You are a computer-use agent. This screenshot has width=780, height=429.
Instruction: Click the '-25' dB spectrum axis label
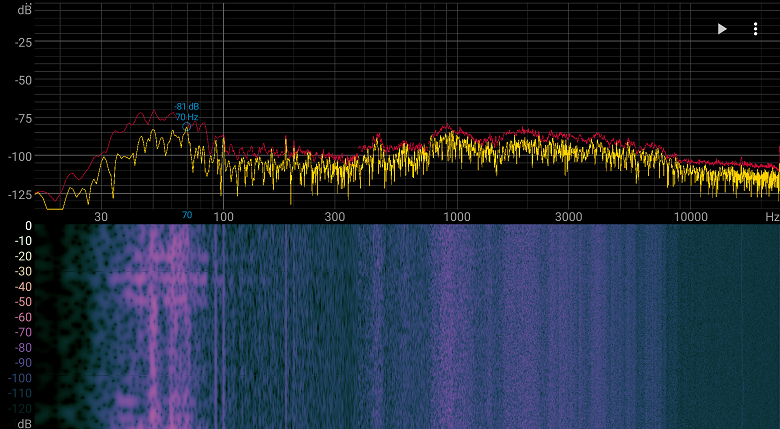[23, 43]
